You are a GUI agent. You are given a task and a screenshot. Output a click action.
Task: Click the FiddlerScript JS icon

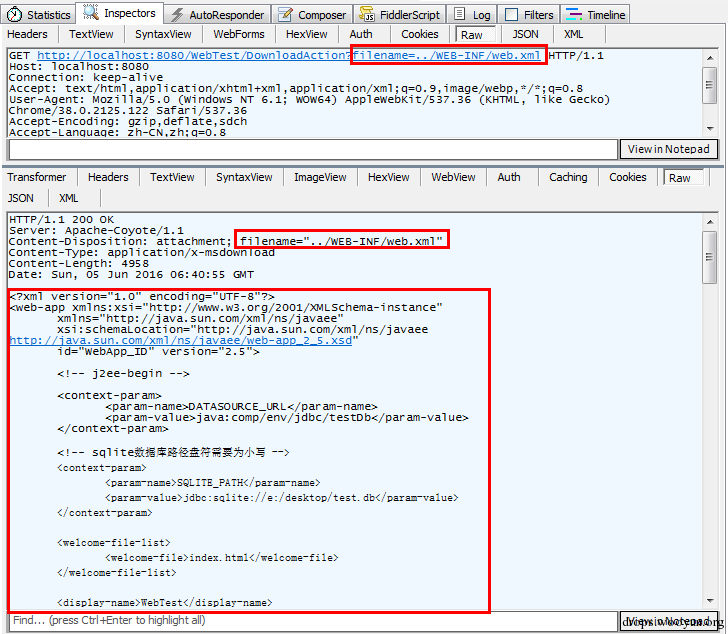tap(367, 14)
